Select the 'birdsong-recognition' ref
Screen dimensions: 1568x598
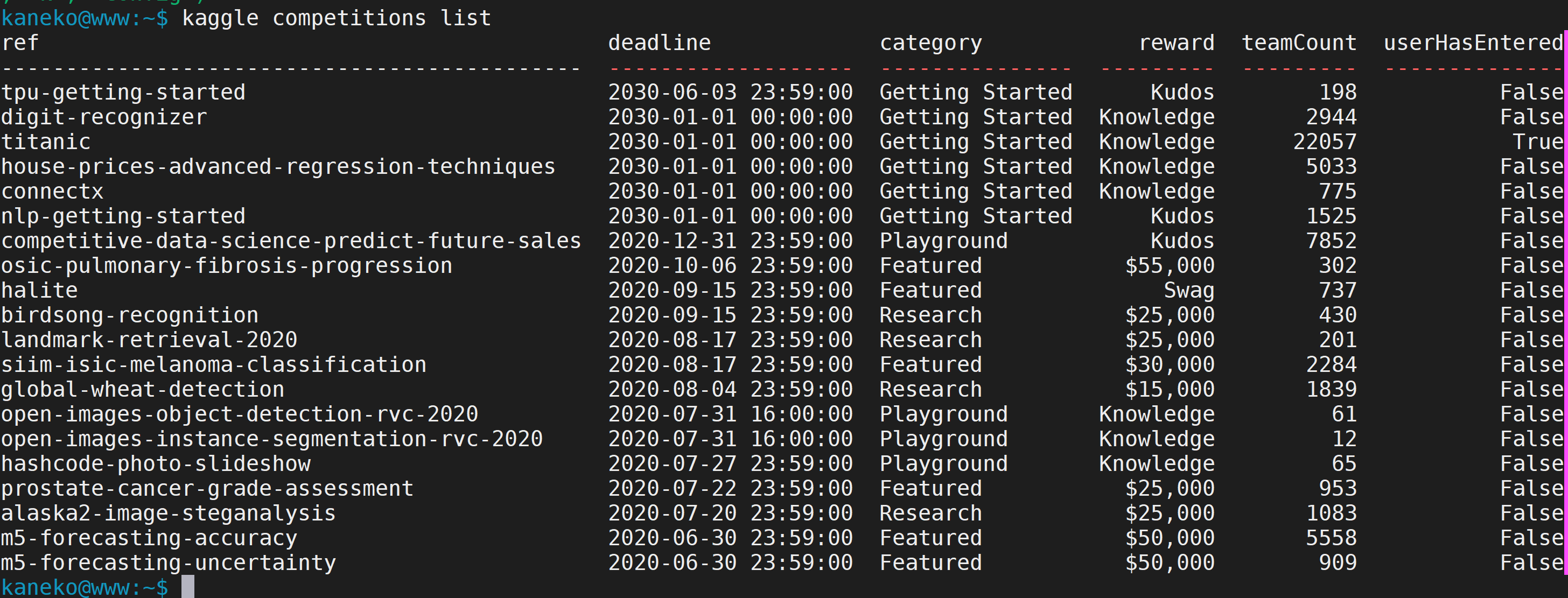(x=130, y=315)
